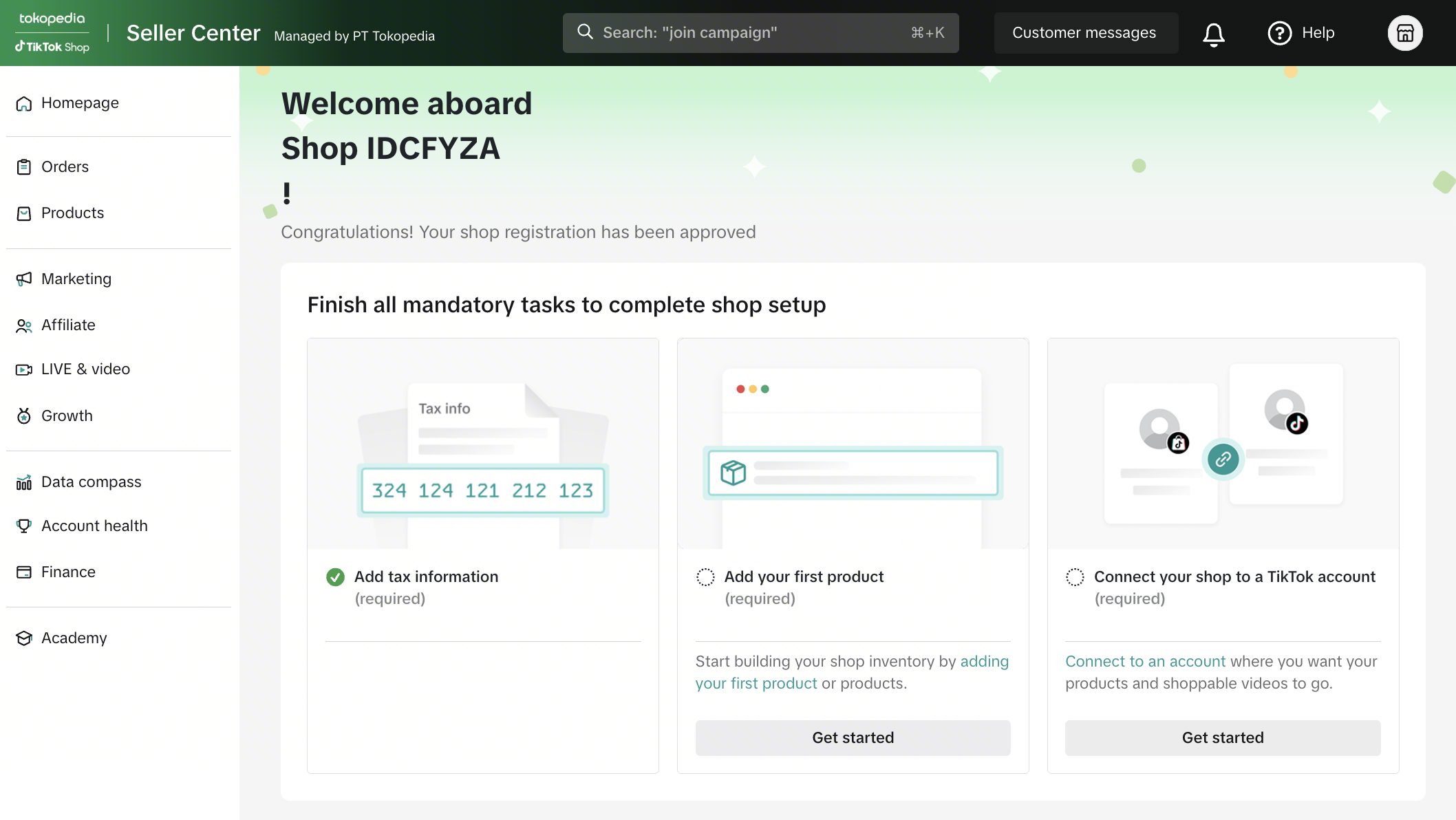Go to the Products section
The height and width of the screenshot is (820, 1456).
click(x=72, y=213)
